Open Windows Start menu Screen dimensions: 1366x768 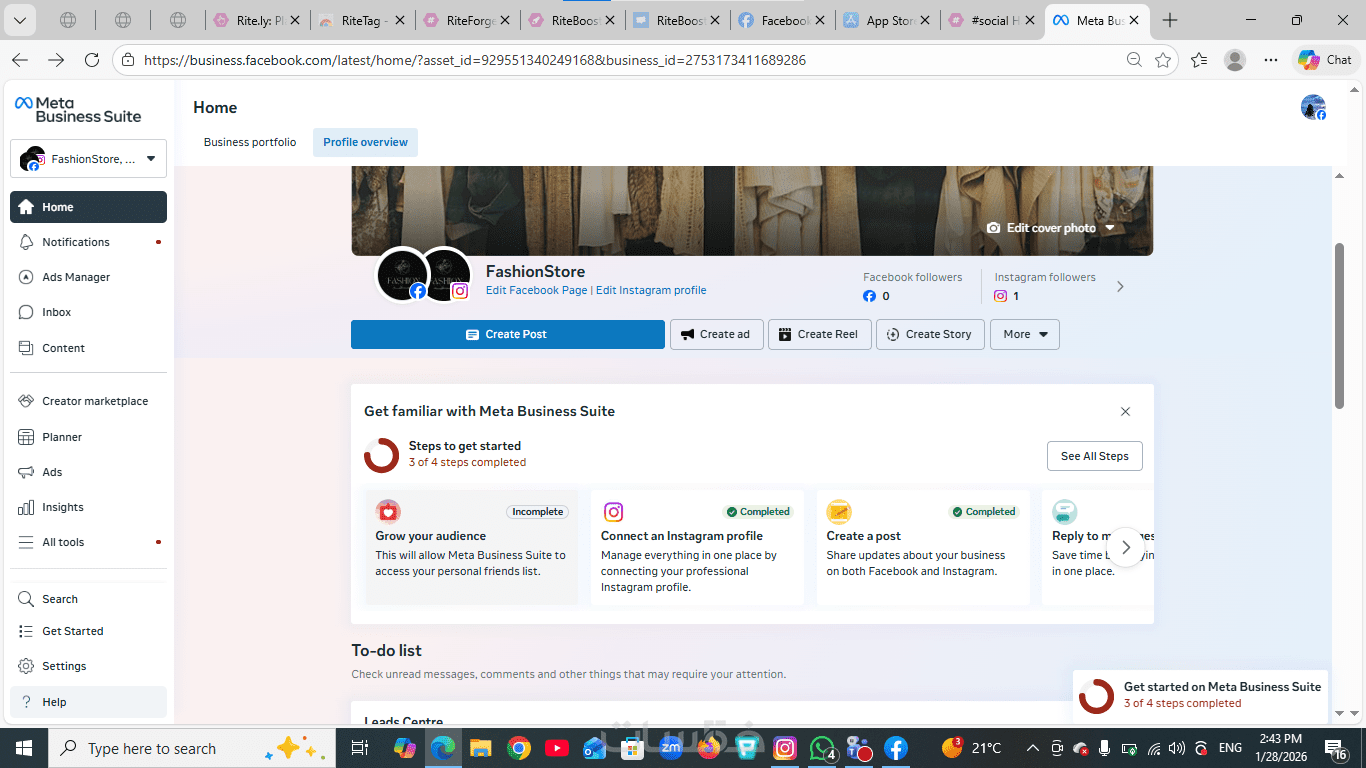[24, 748]
